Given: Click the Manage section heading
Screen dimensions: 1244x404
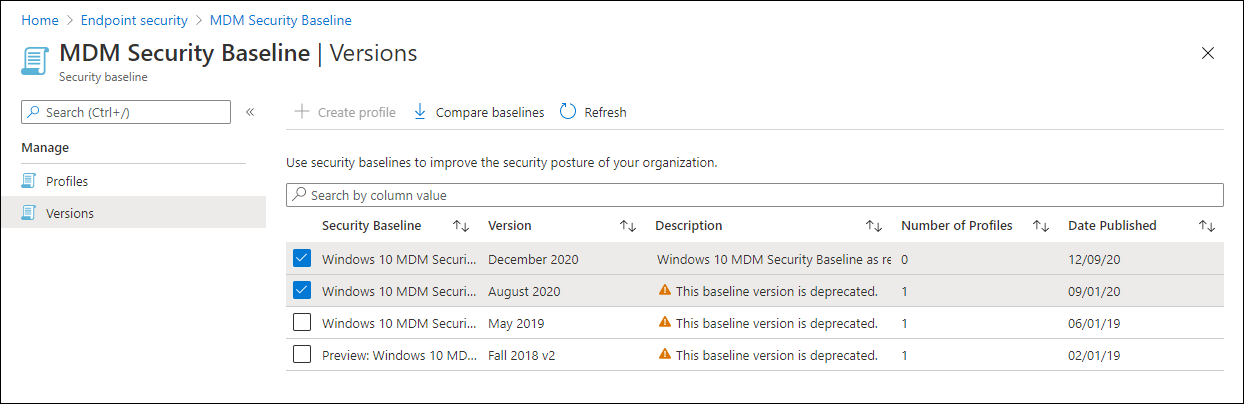Looking at the screenshot, I should pyautogui.click(x=45, y=147).
